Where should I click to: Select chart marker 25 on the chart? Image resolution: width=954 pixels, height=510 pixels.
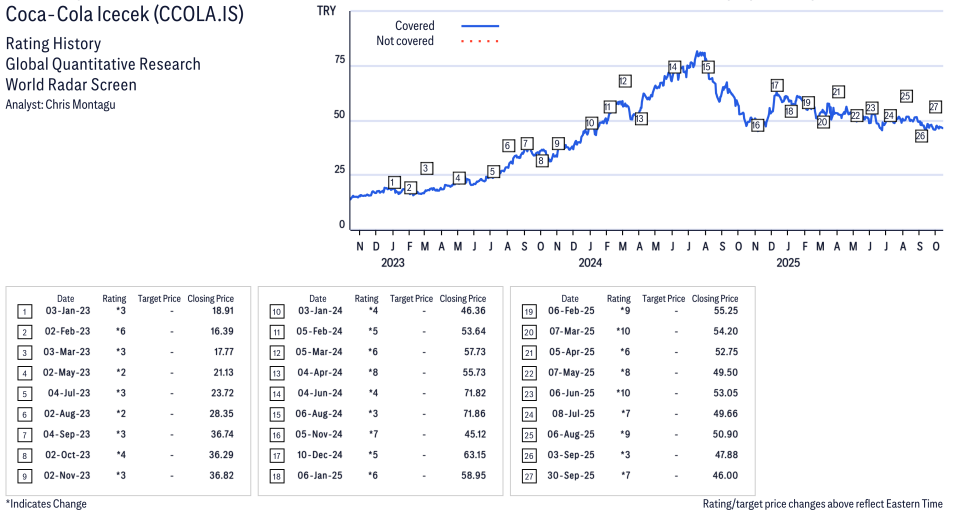(905, 96)
